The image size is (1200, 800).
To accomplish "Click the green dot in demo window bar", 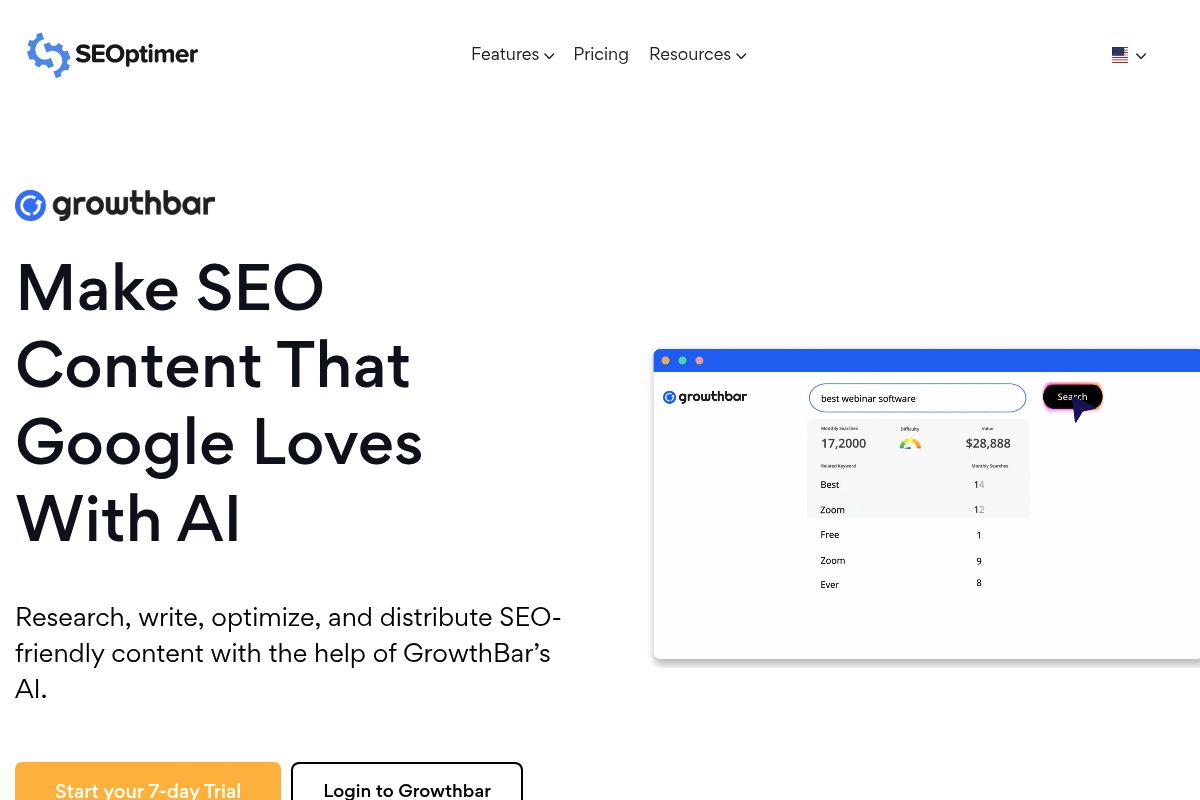I will [x=682, y=361].
